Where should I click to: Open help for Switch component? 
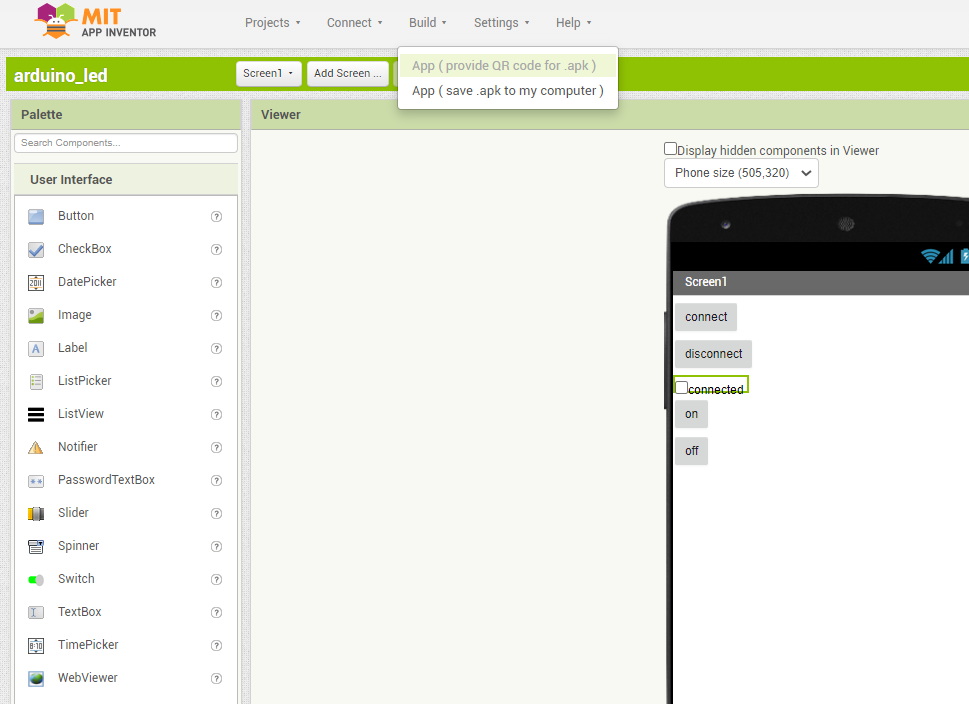[x=216, y=579]
